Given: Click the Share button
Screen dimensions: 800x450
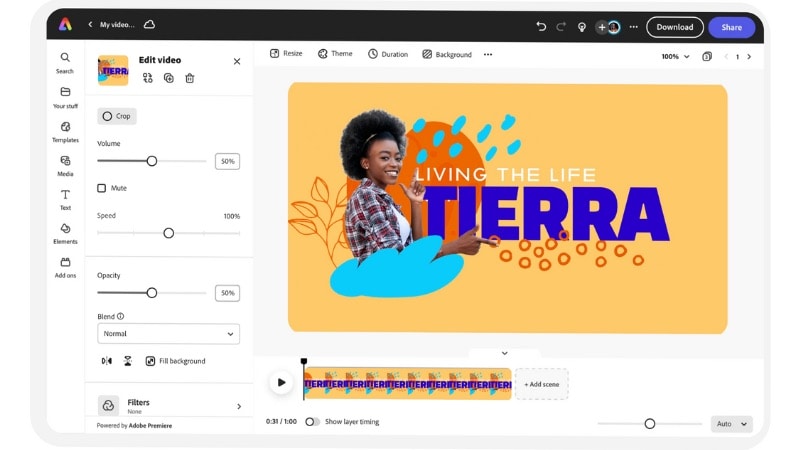Looking at the screenshot, I should coord(732,27).
